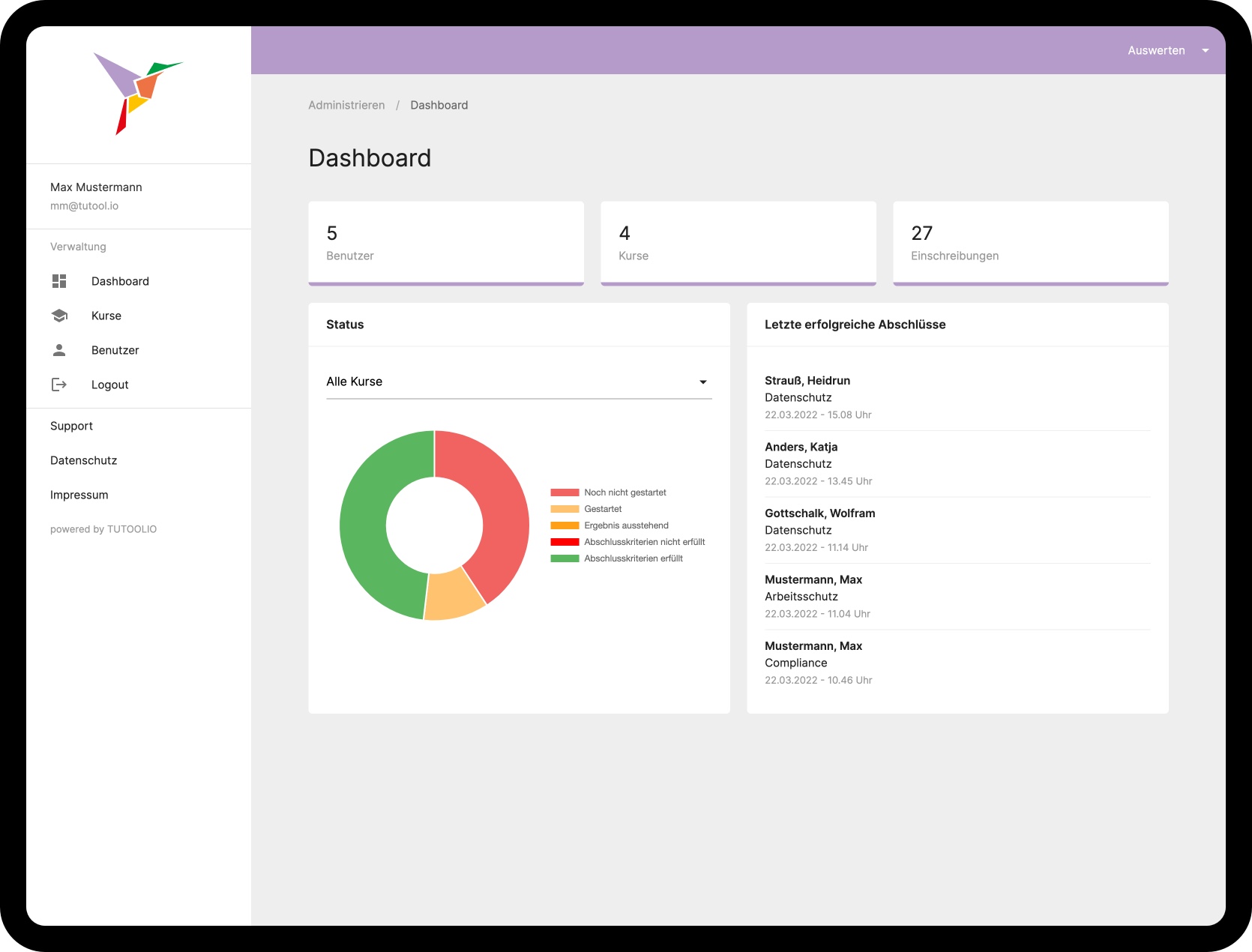Open the Auswerten dropdown arrow
Viewport: 1252px width, 952px height.
pyautogui.click(x=1206, y=51)
